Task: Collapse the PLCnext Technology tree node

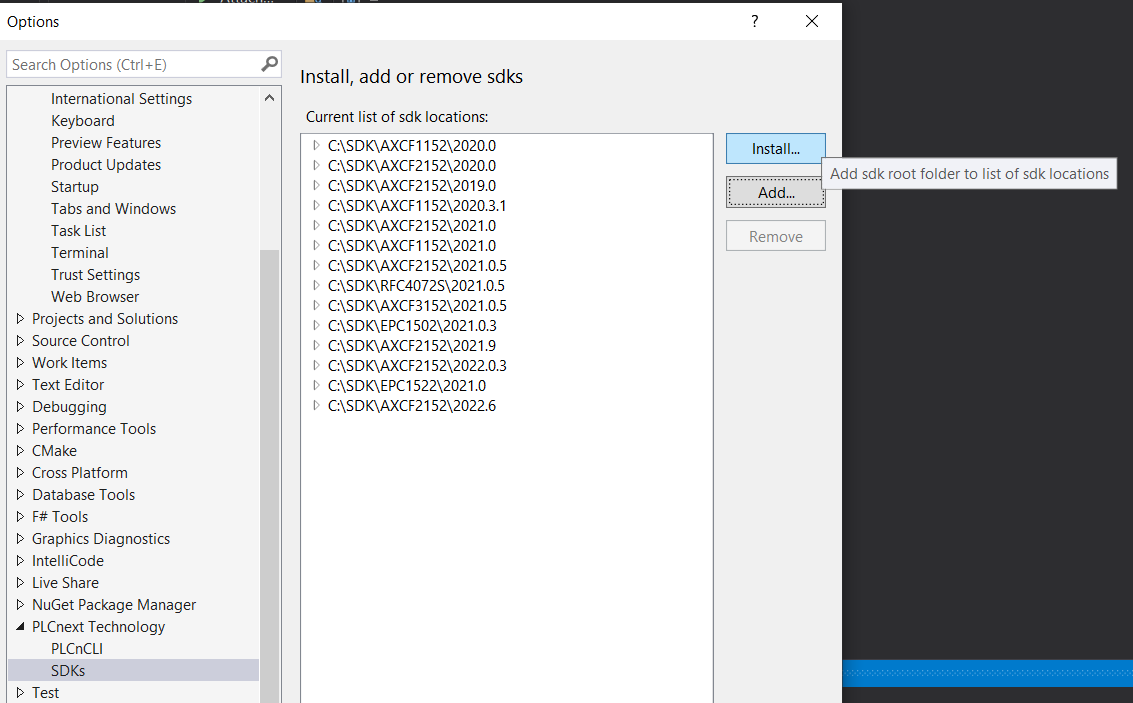Action: (22, 626)
